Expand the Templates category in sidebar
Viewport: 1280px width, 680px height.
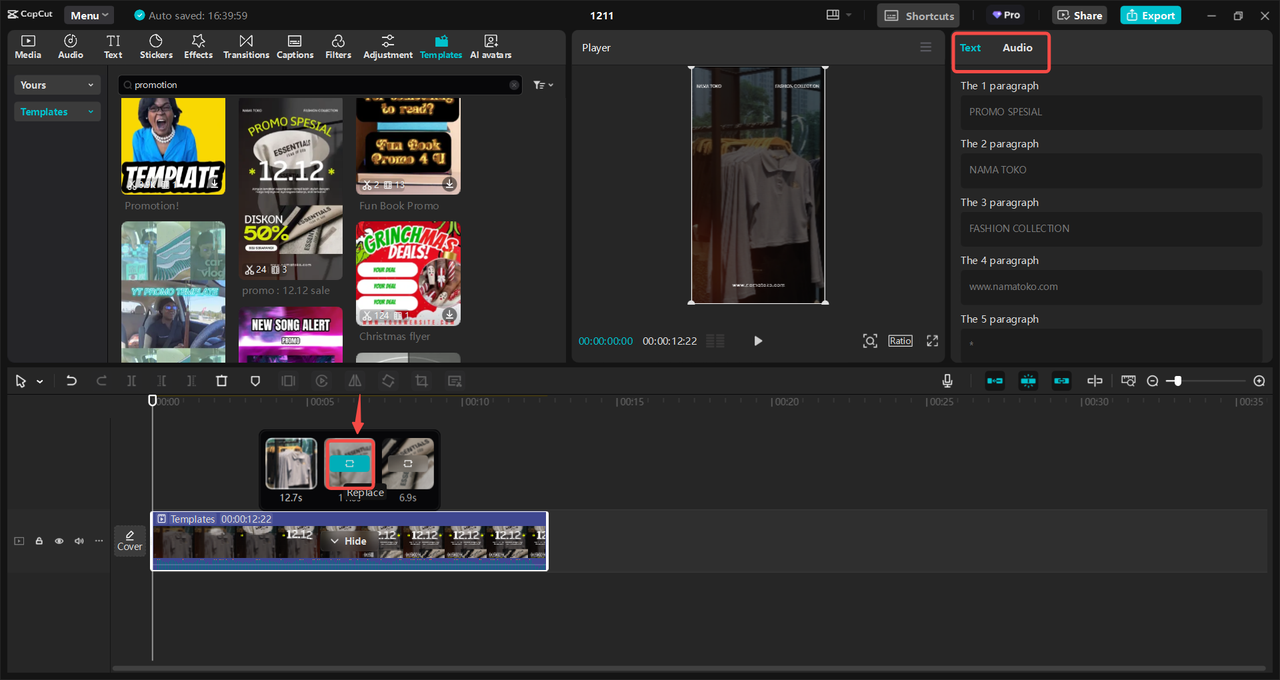[58, 112]
